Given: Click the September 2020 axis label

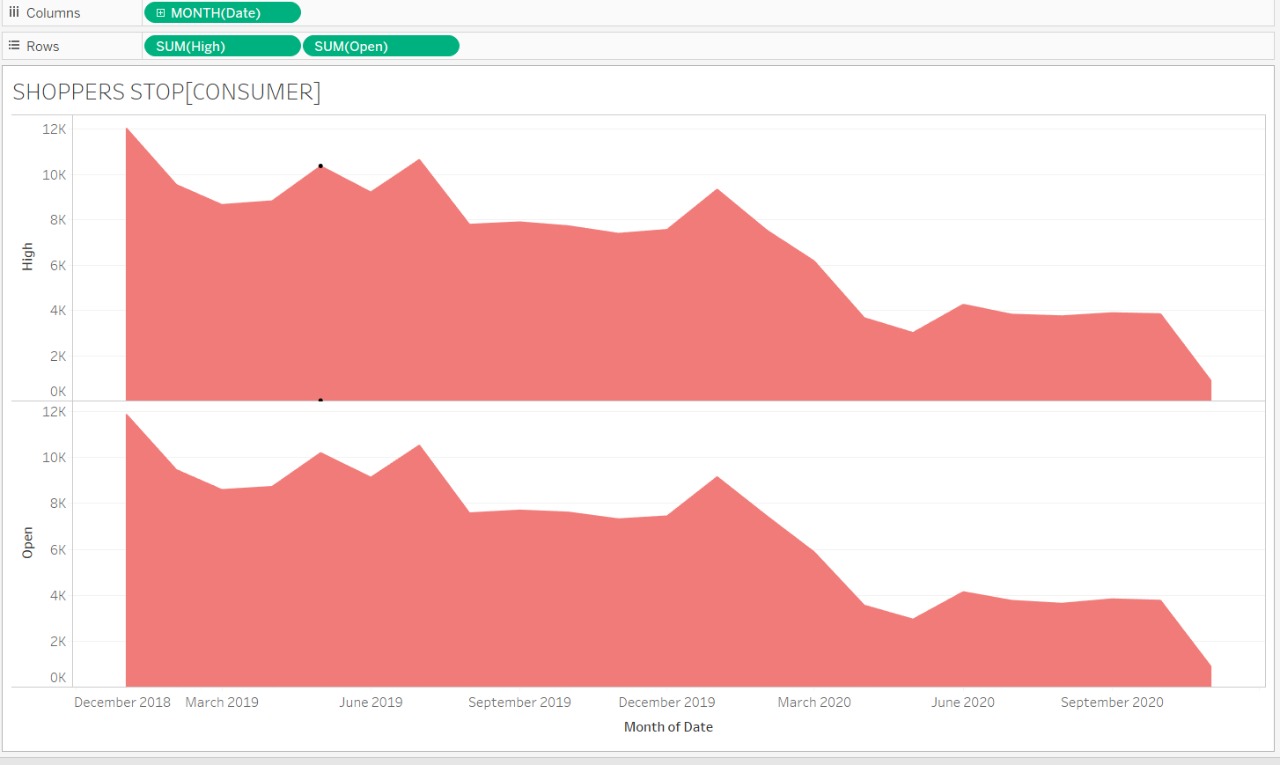Looking at the screenshot, I should point(1112,702).
